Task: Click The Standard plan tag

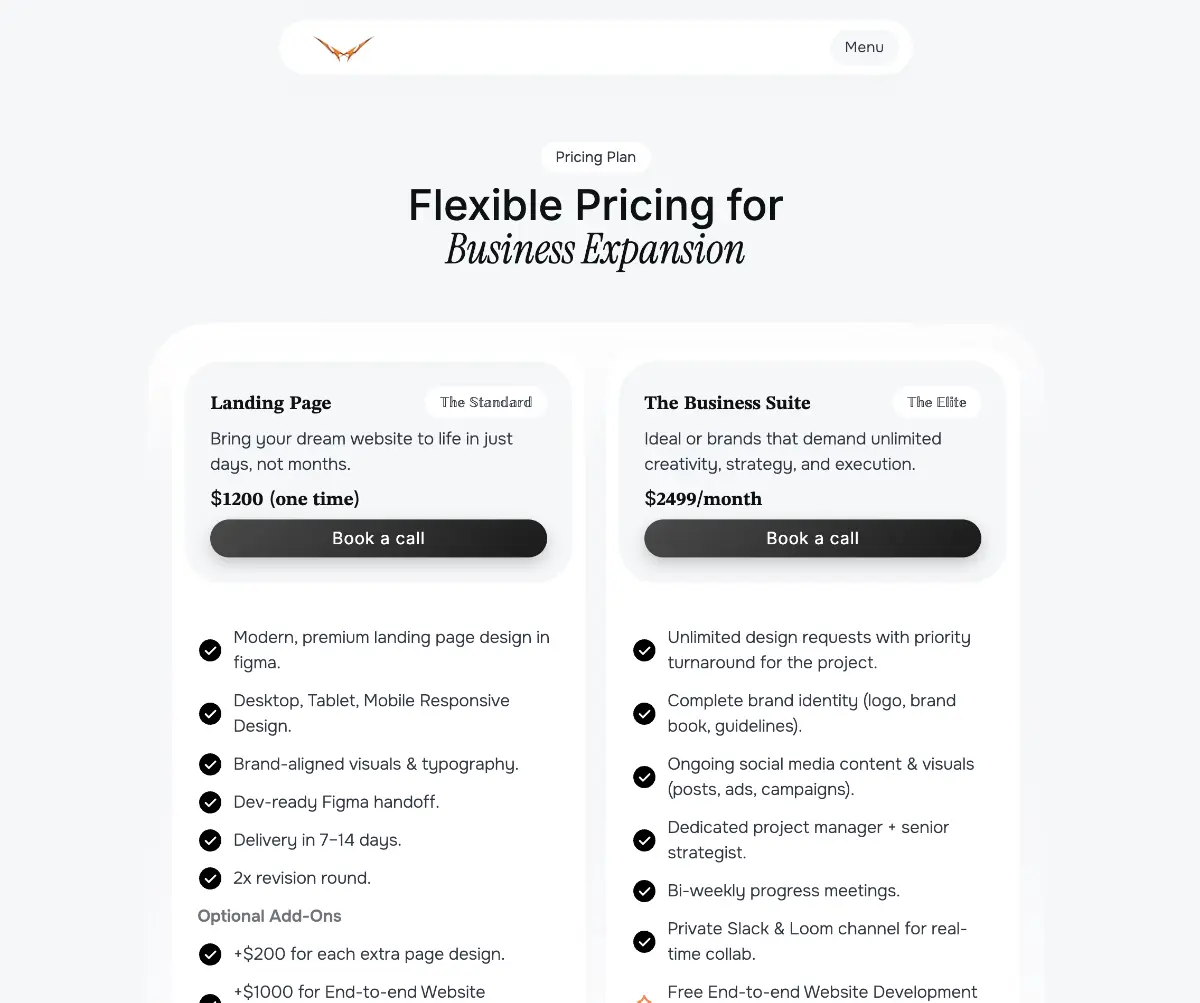Action: (x=486, y=402)
